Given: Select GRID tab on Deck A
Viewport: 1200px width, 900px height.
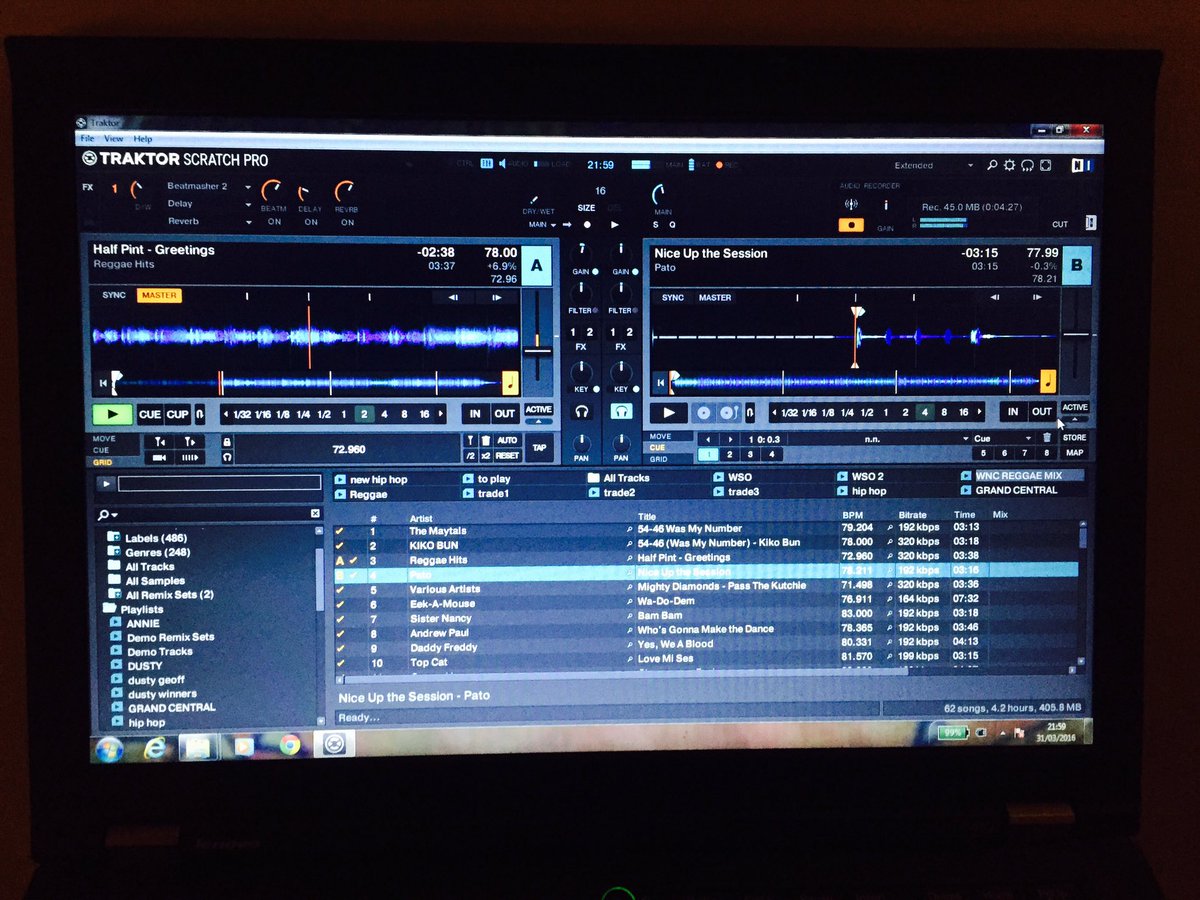Looking at the screenshot, I should tap(103, 462).
